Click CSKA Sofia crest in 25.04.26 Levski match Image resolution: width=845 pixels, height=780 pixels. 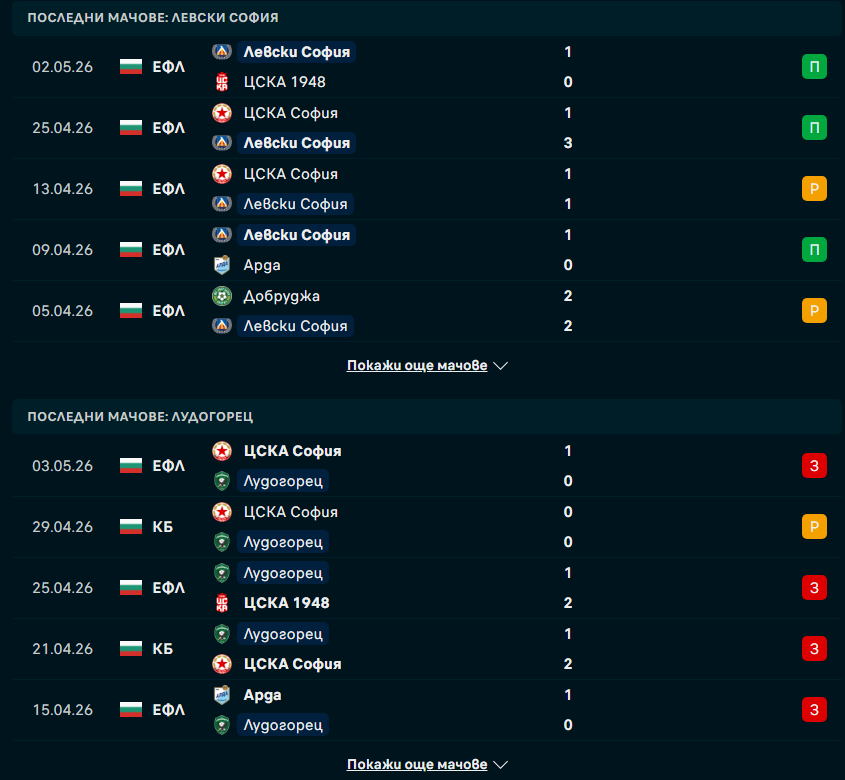pyautogui.click(x=221, y=113)
